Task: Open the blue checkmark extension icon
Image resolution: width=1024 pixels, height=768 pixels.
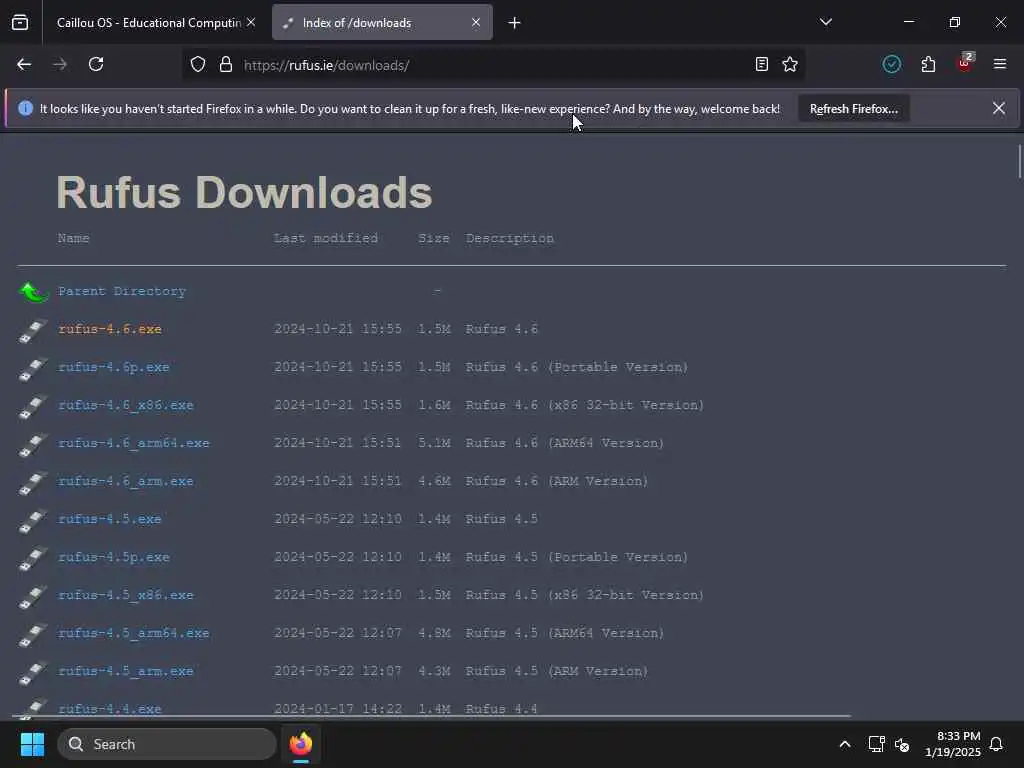Action: (x=891, y=64)
